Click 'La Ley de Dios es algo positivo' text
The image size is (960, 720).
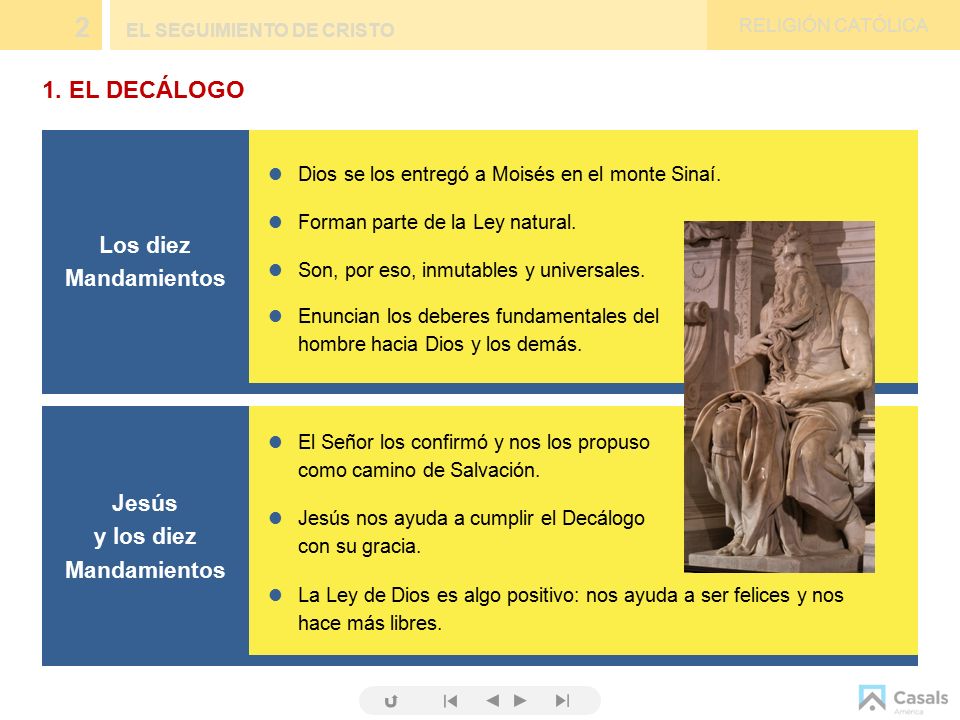pyautogui.click(x=571, y=609)
